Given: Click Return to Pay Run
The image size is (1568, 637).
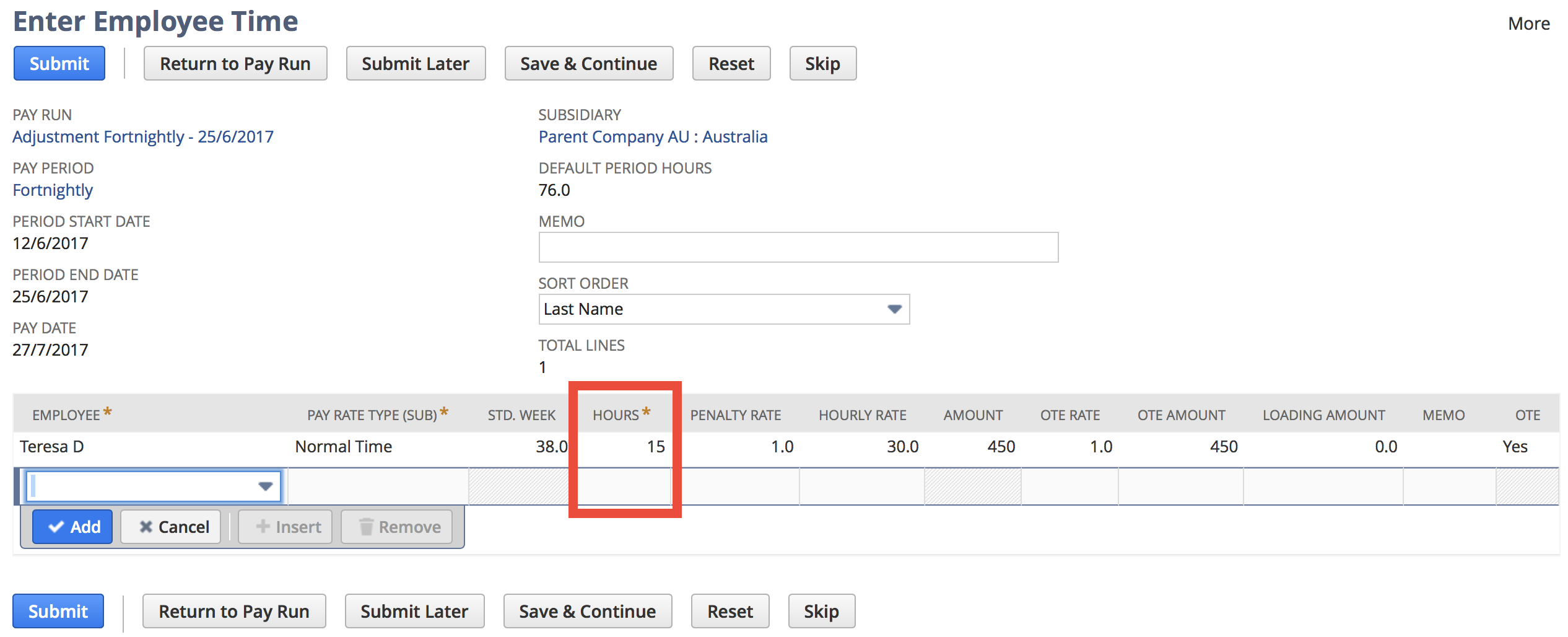Looking at the screenshot, I should click(235, 63).
